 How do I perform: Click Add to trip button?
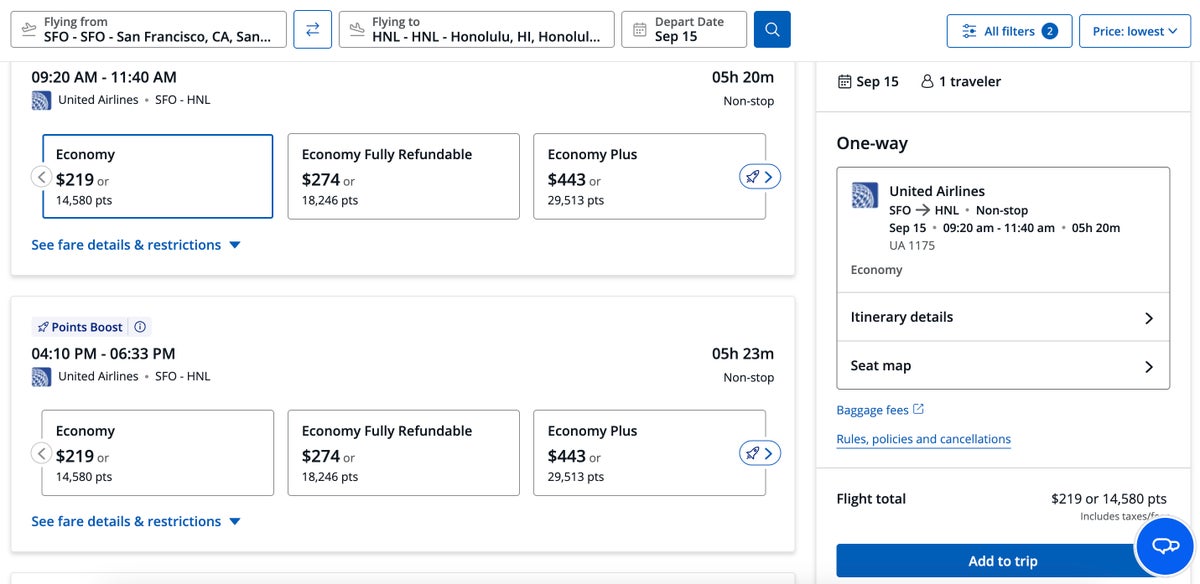(x=1003, y=561)
